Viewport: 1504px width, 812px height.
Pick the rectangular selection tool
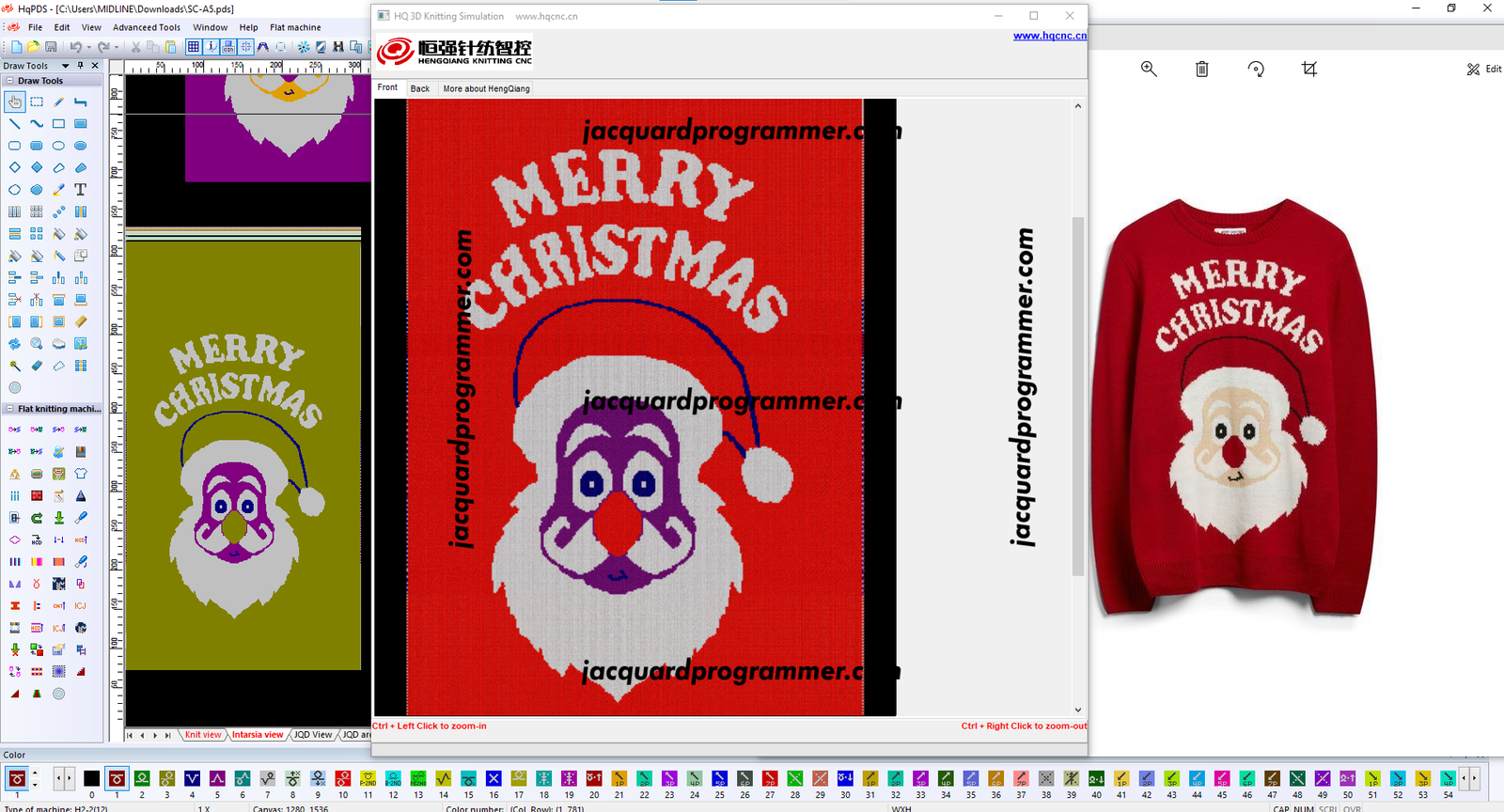point(37,101)
